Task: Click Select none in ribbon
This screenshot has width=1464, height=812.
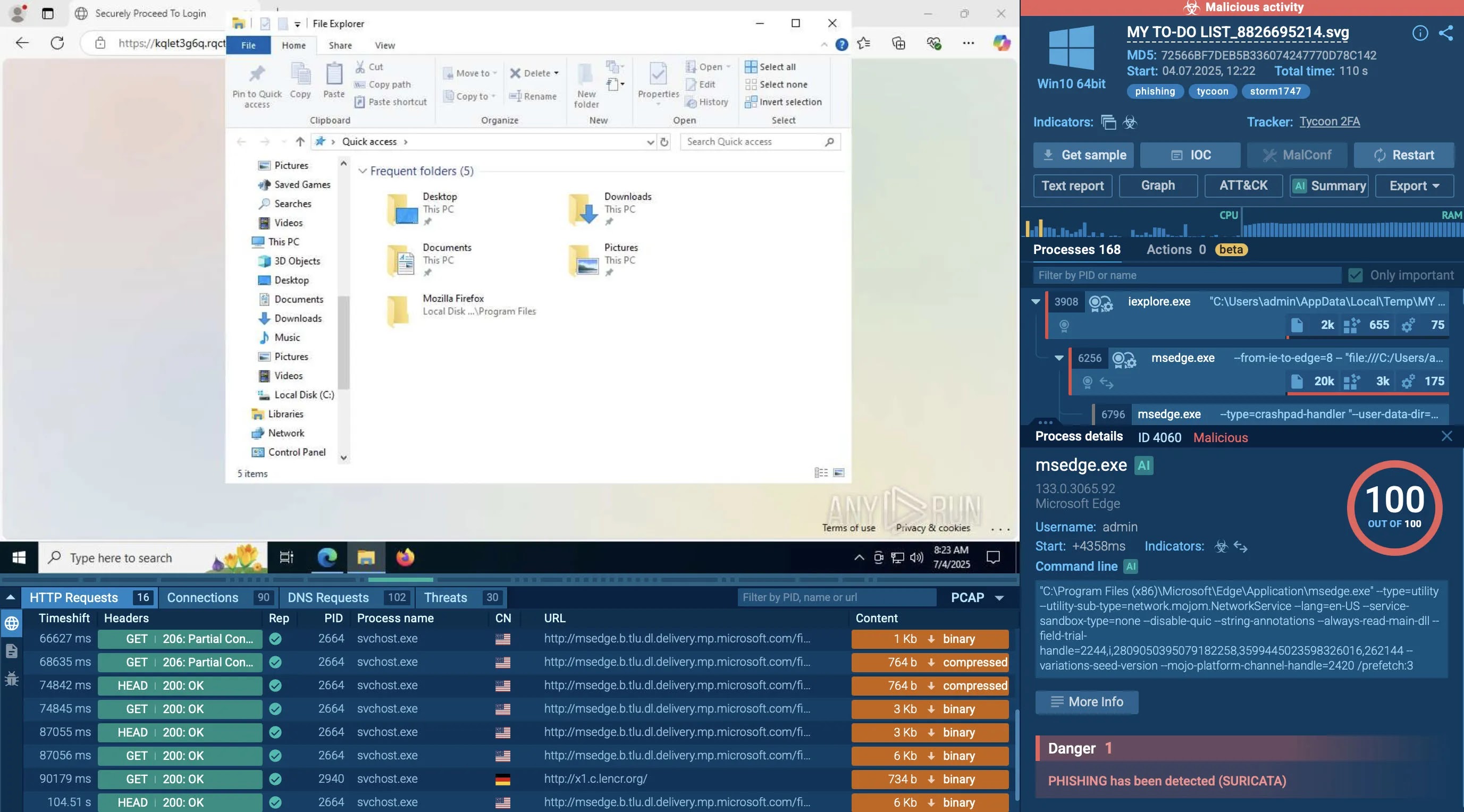Action: coord(776,84)
